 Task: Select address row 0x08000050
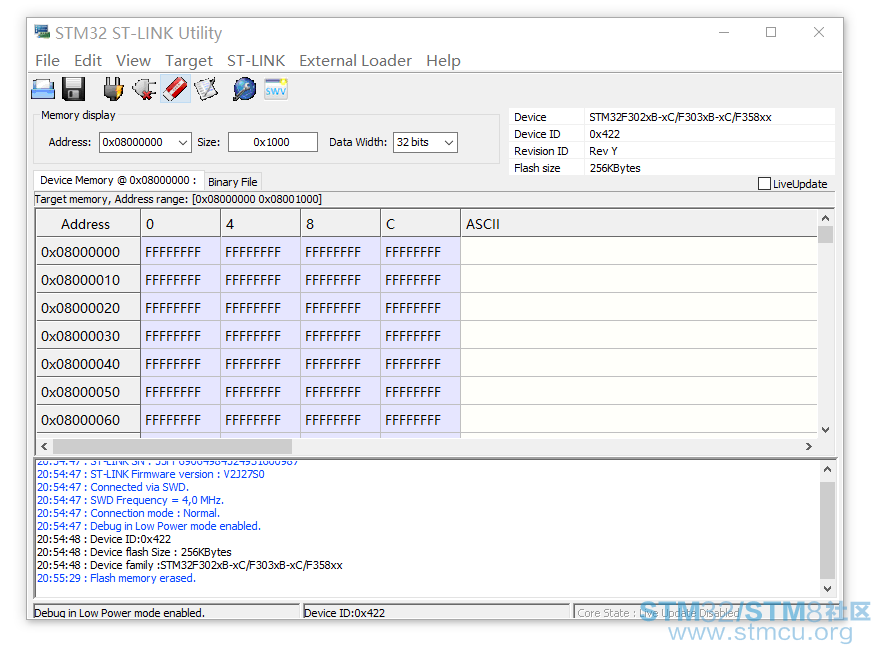[88, 391]
